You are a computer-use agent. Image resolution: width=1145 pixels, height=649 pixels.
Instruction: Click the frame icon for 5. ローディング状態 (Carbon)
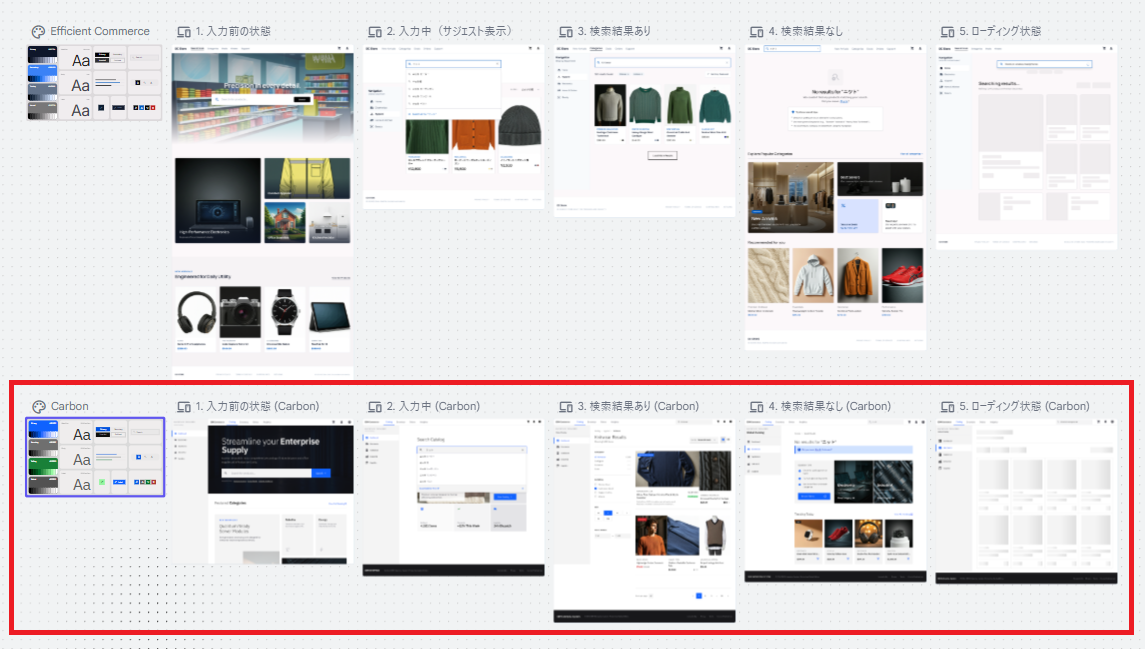(948, 407)
